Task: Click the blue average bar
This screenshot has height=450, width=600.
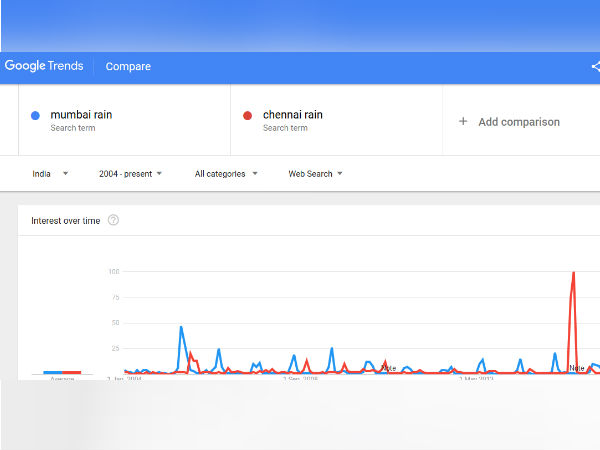Action: coord(53,372)
